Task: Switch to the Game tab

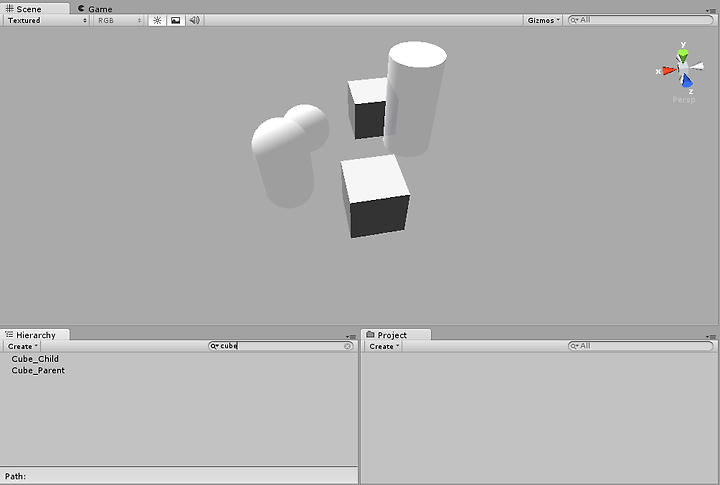Action: coord(95,8)
